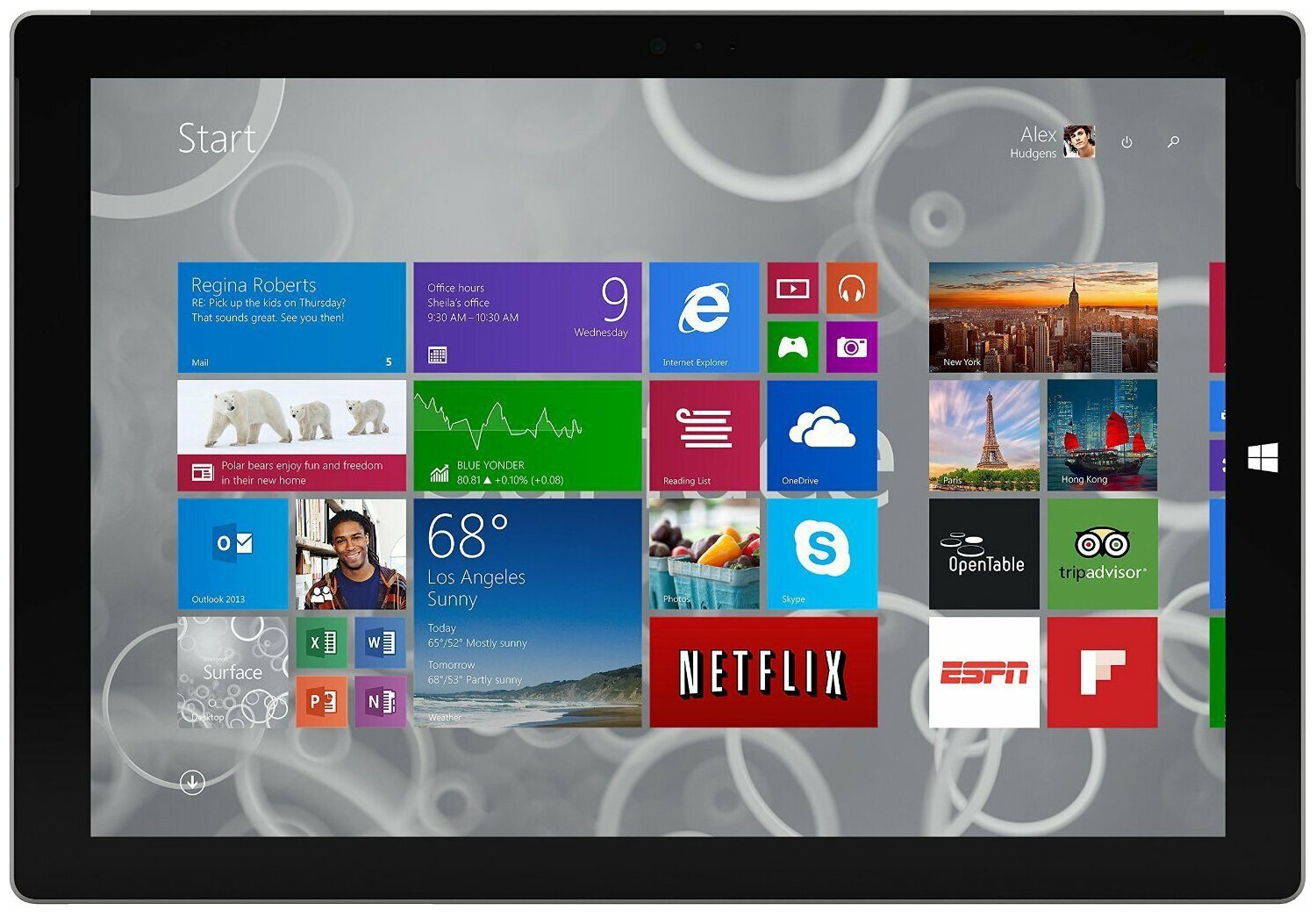1316x917 pixels.
Task: Tap the Windows logo button on bezel
Action: tap(1262, 457)
